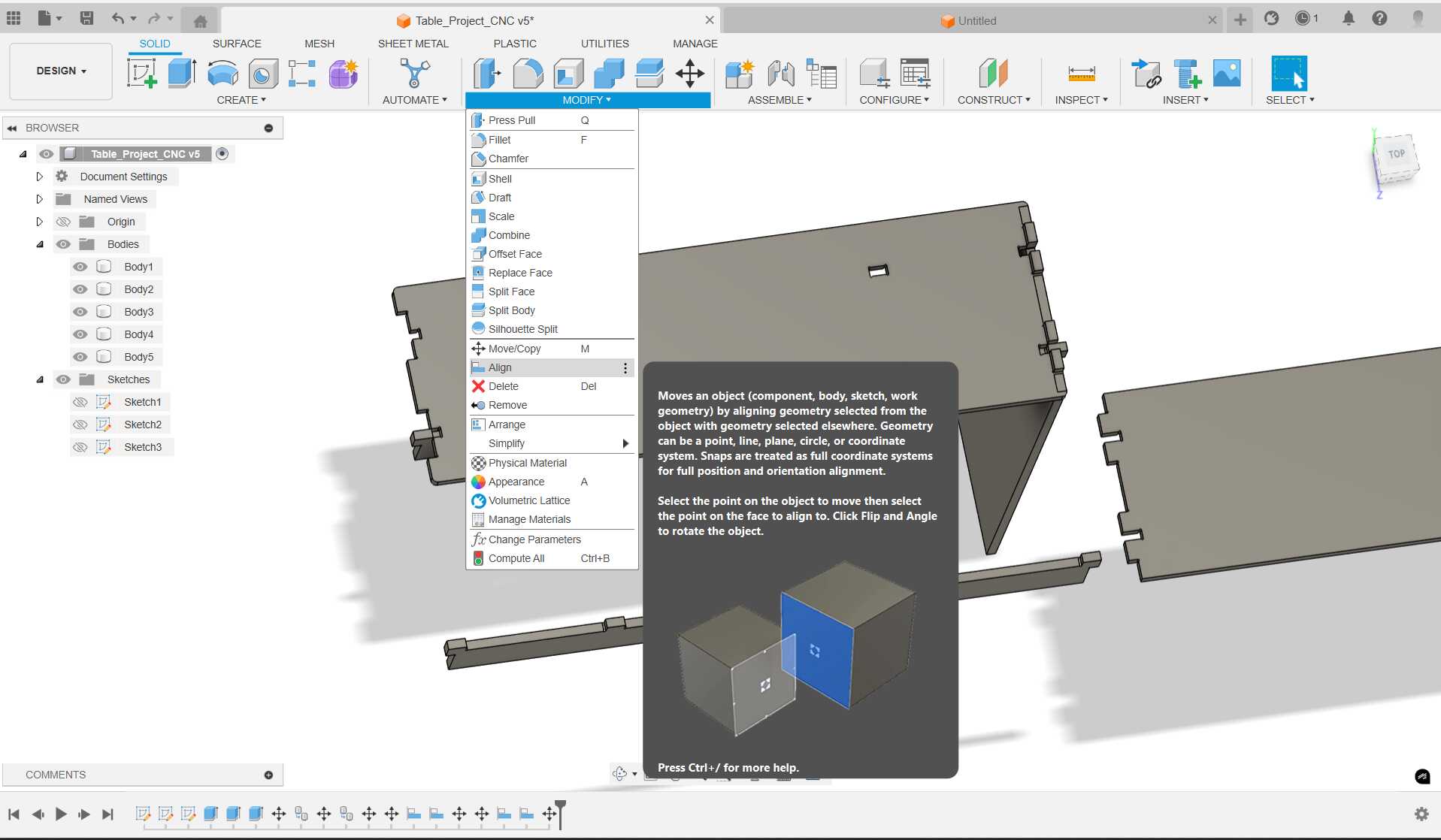Select the Extrude tool icon
This screenshot has height=840, width=1441.
pyautogui.click(x=182, y=74)
